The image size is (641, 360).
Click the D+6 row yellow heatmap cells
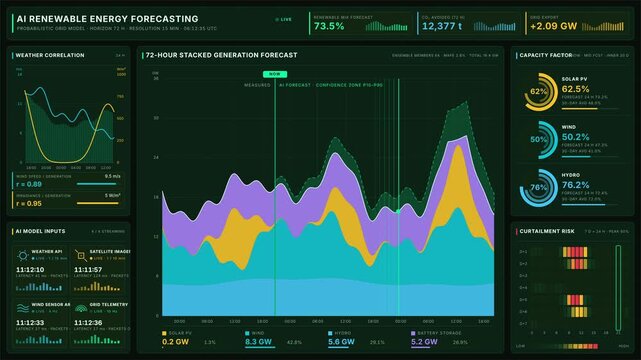tap(579, 312)
